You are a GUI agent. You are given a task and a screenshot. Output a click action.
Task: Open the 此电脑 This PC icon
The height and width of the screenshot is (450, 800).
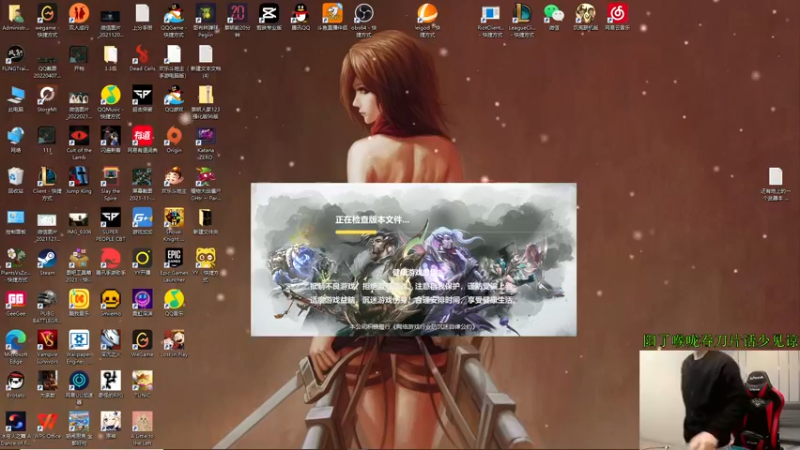(x=15, y=95)
